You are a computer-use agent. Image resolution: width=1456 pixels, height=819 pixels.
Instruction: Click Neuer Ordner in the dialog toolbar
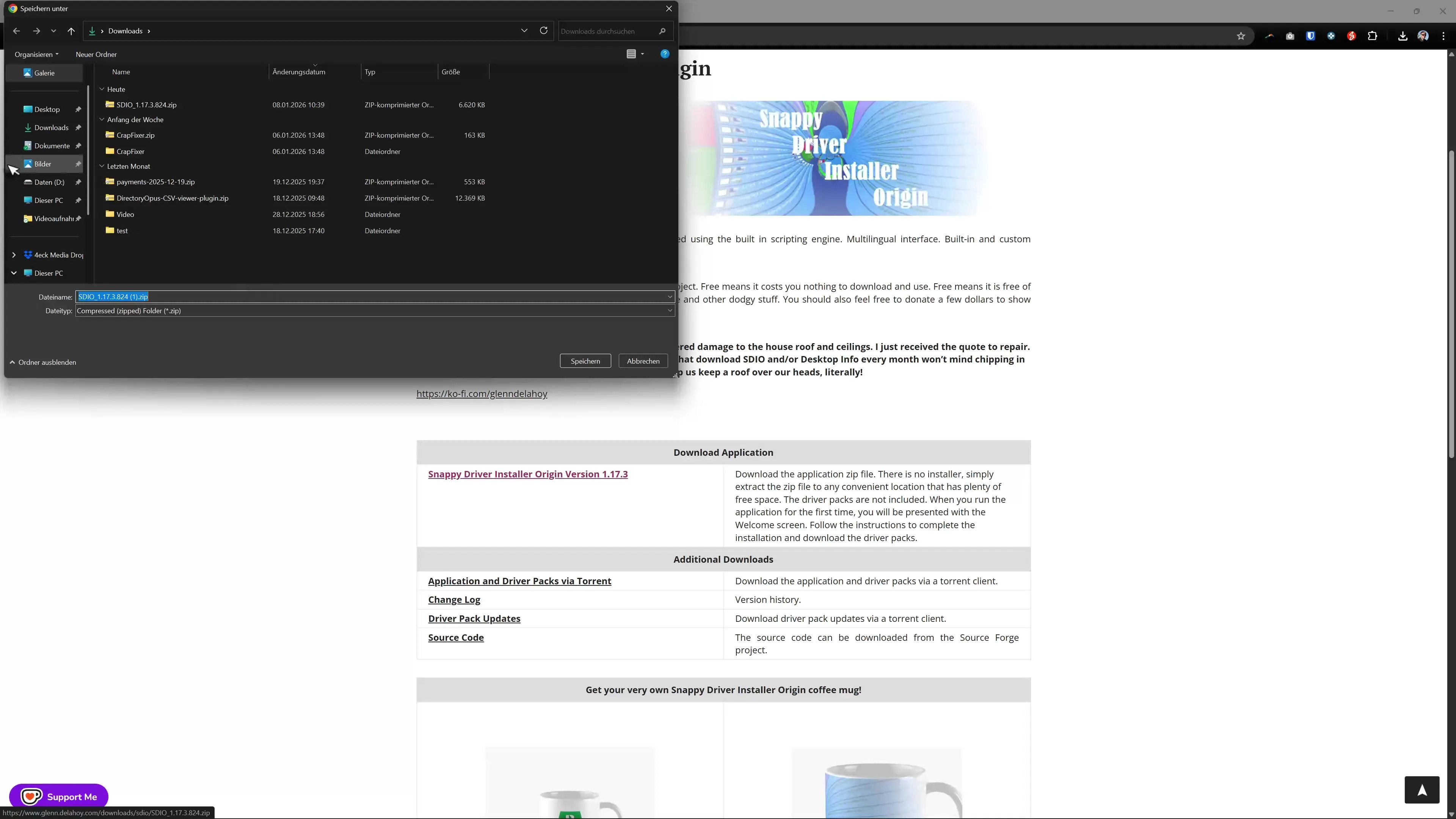pyautogui.click(x=96, y=54)
